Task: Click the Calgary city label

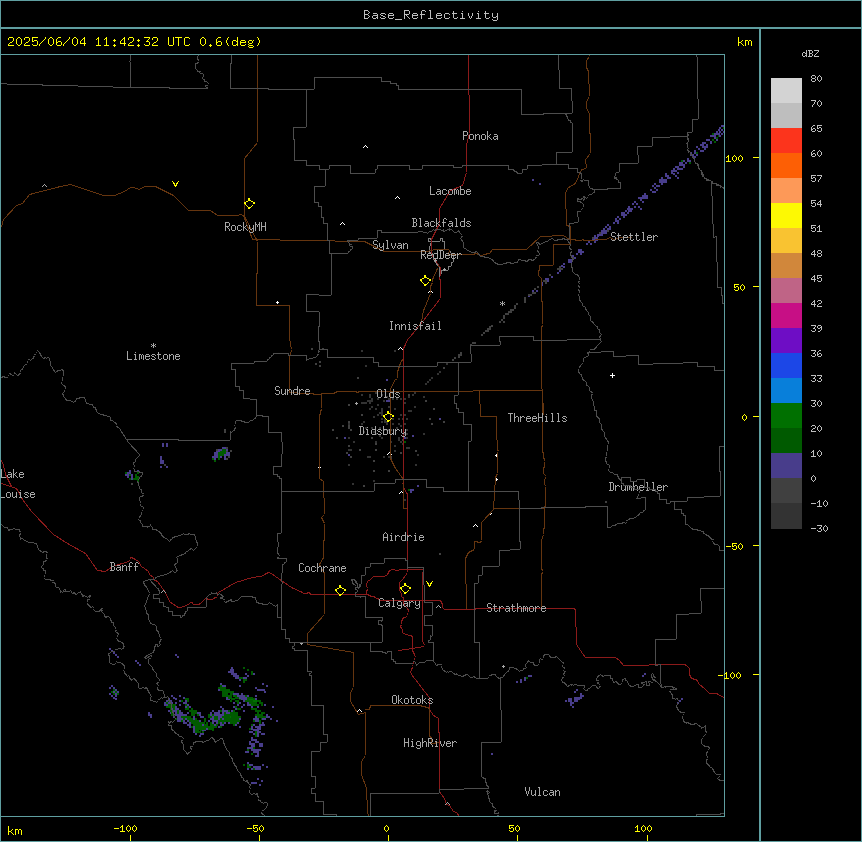Action: (x=399, y=603)
